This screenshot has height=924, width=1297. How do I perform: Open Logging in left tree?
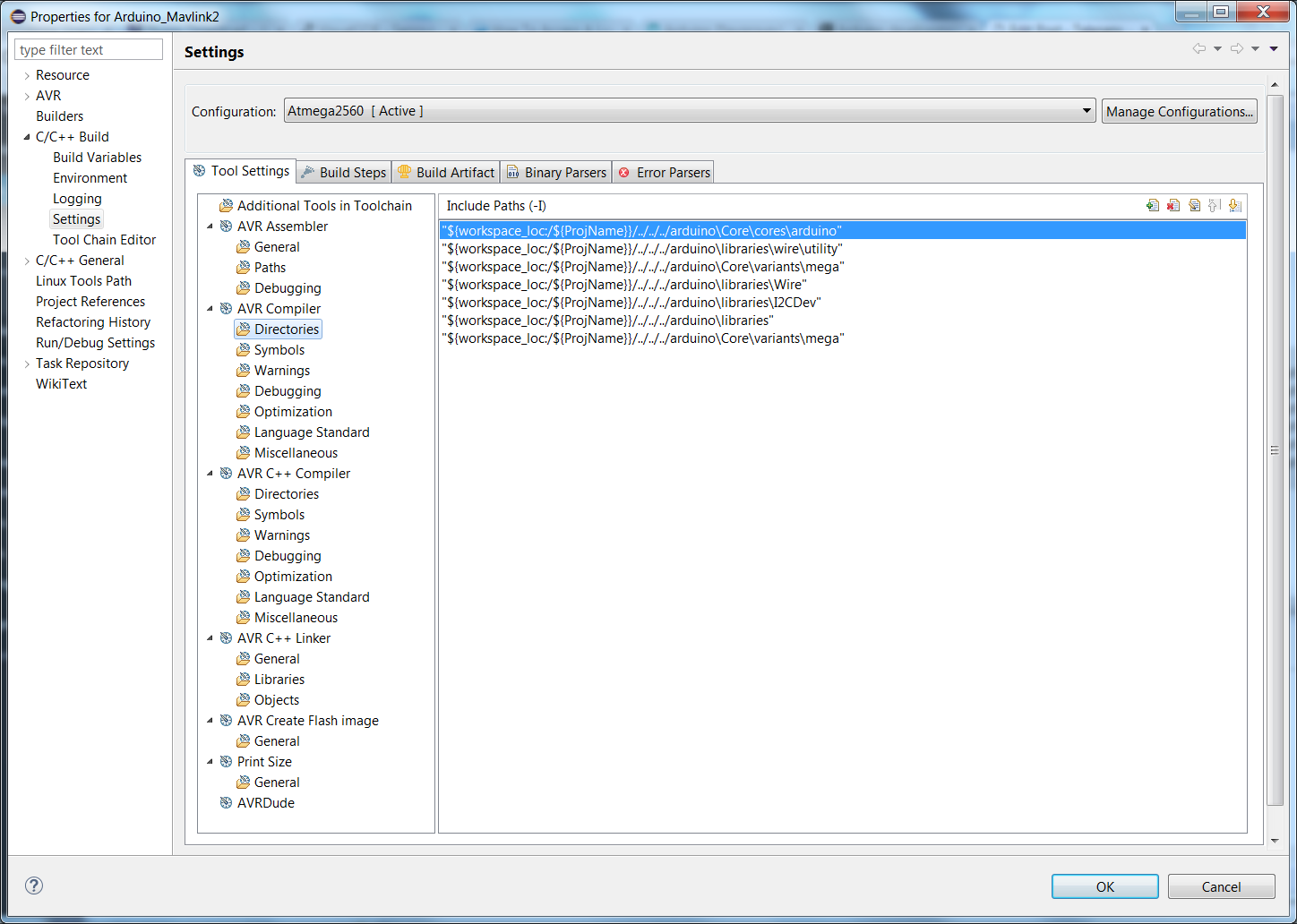pyautogui.click(x=77, y=199)
